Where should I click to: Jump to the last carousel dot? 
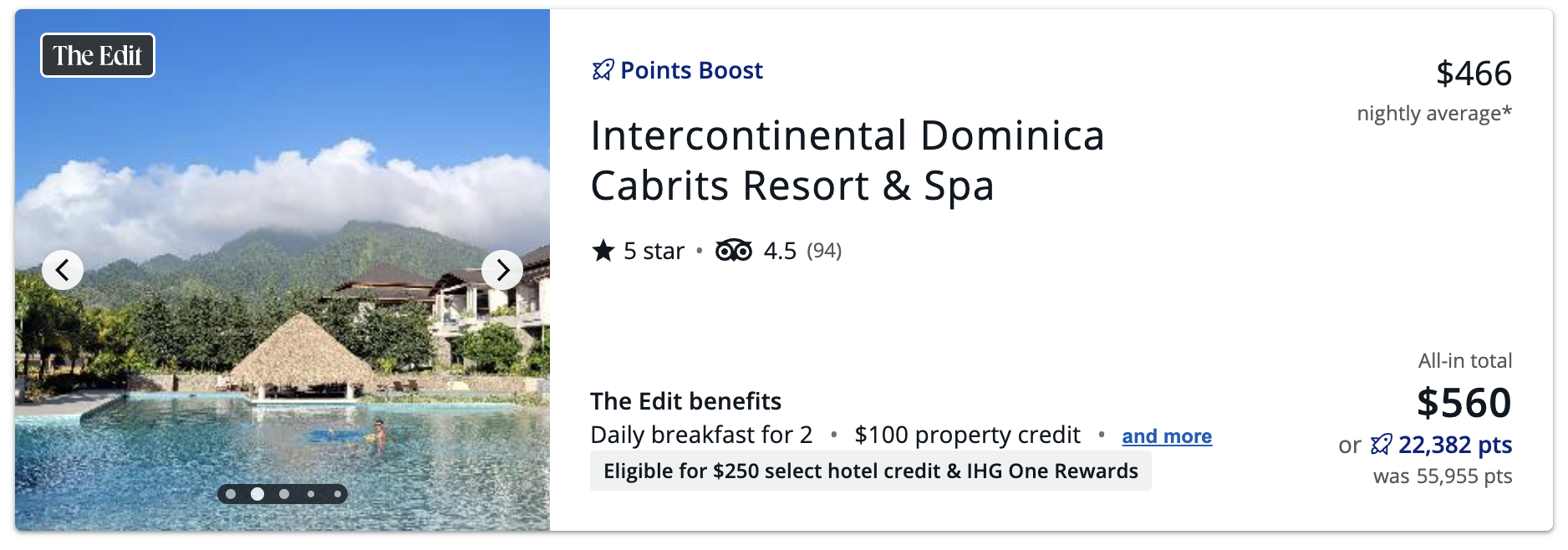point(338,494)
